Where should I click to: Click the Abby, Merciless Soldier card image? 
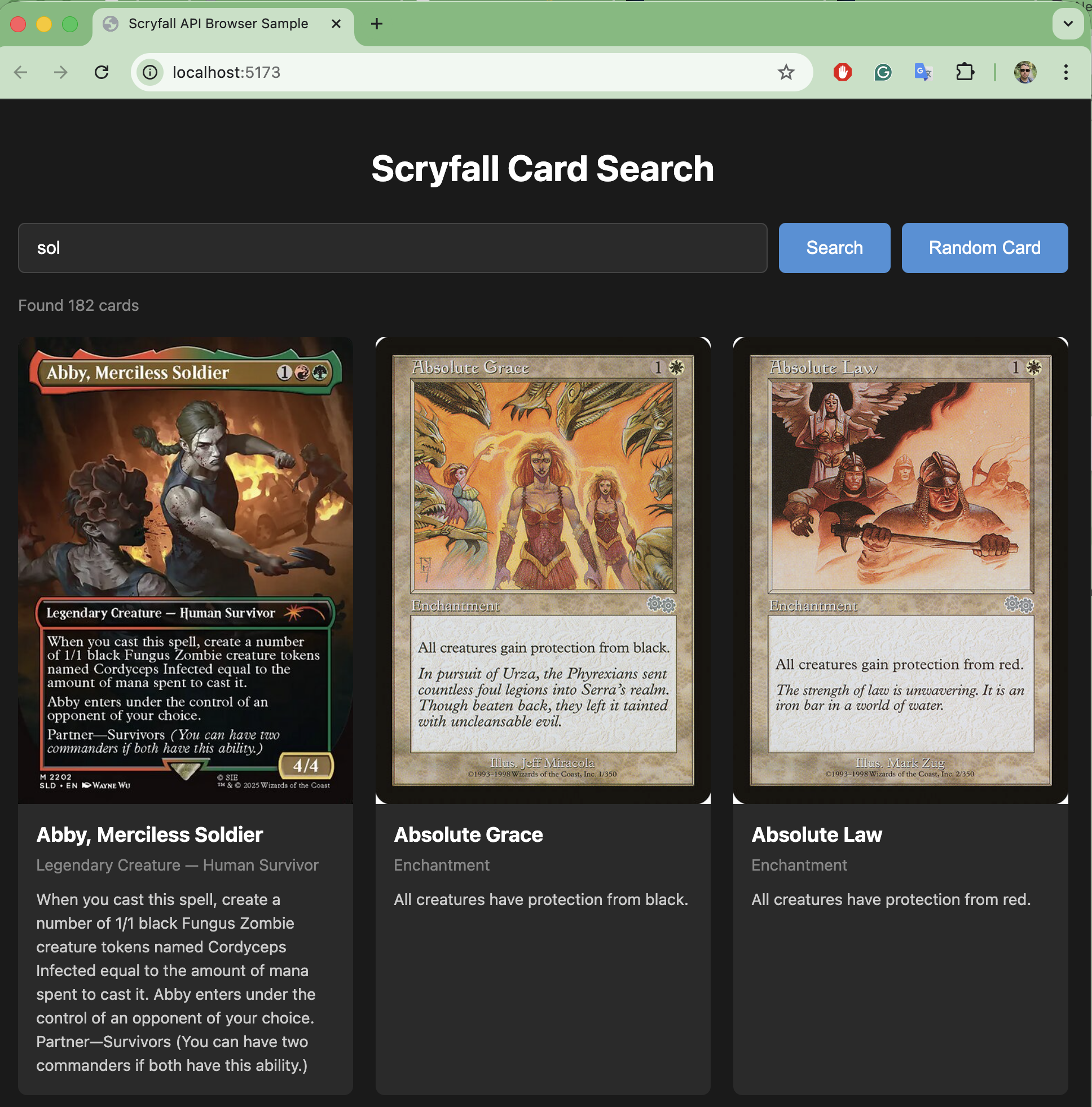coord(186,570)
